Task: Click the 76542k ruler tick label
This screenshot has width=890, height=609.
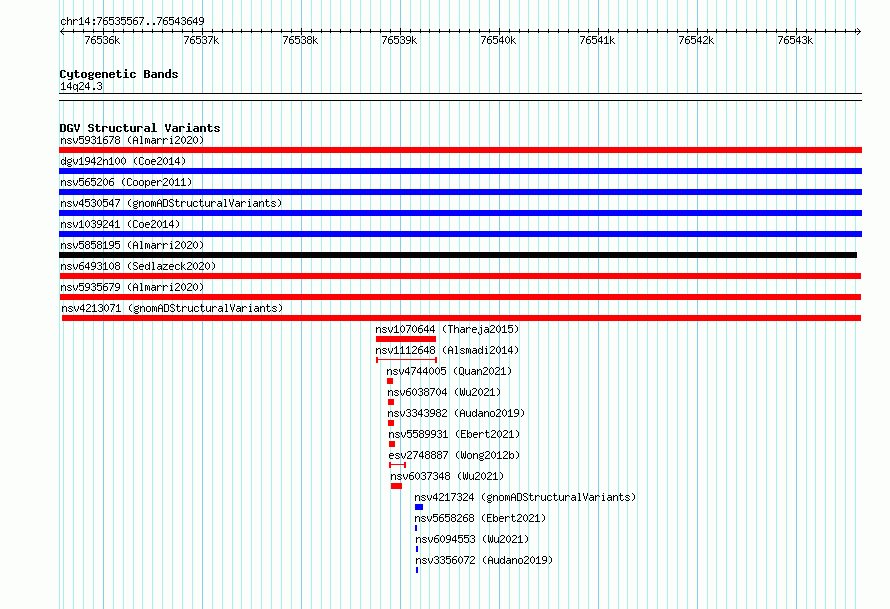Action: coord(696,40)
